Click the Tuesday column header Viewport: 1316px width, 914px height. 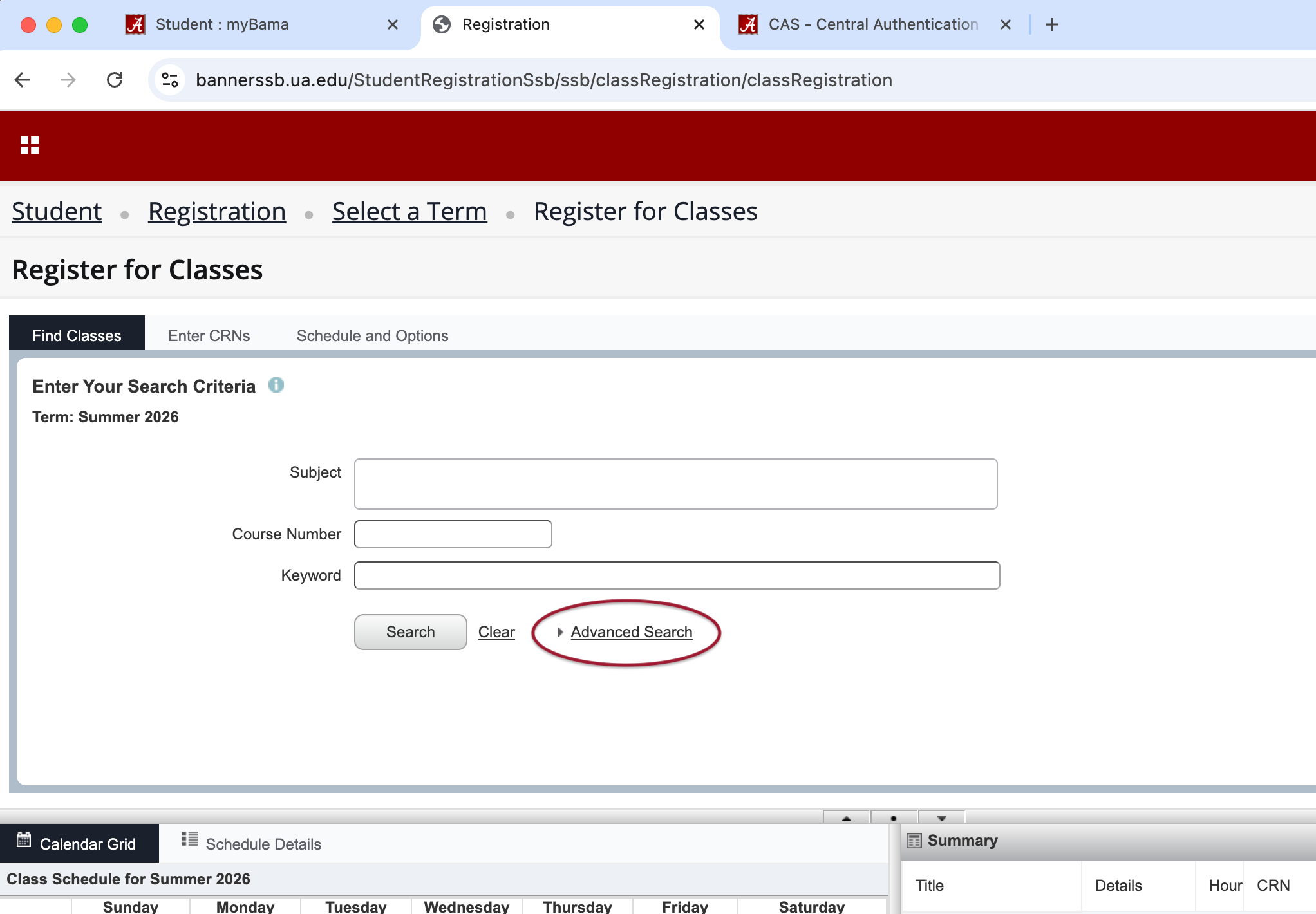point(356,906)
